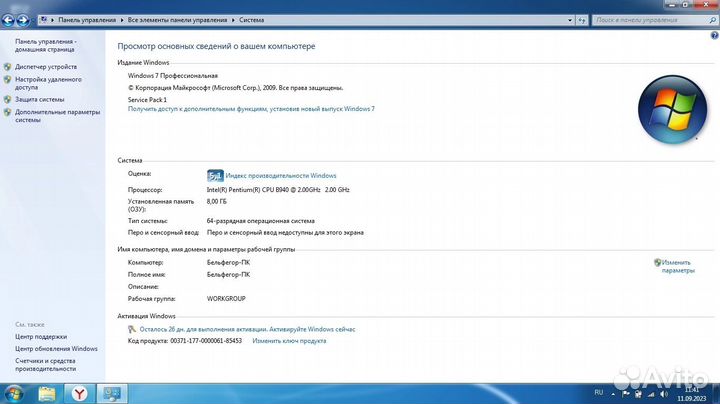Open 'Индекс производительности Windows' link

coord(281,176)
